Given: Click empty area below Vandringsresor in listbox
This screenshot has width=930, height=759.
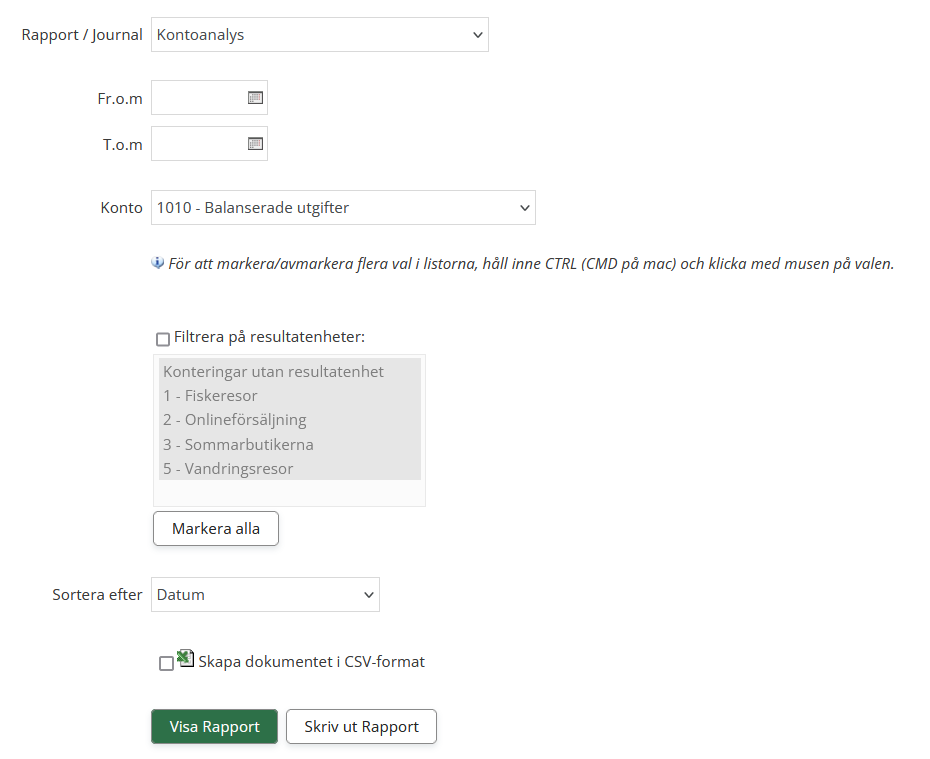Looking at the screenshot, I should coord(289,492).
